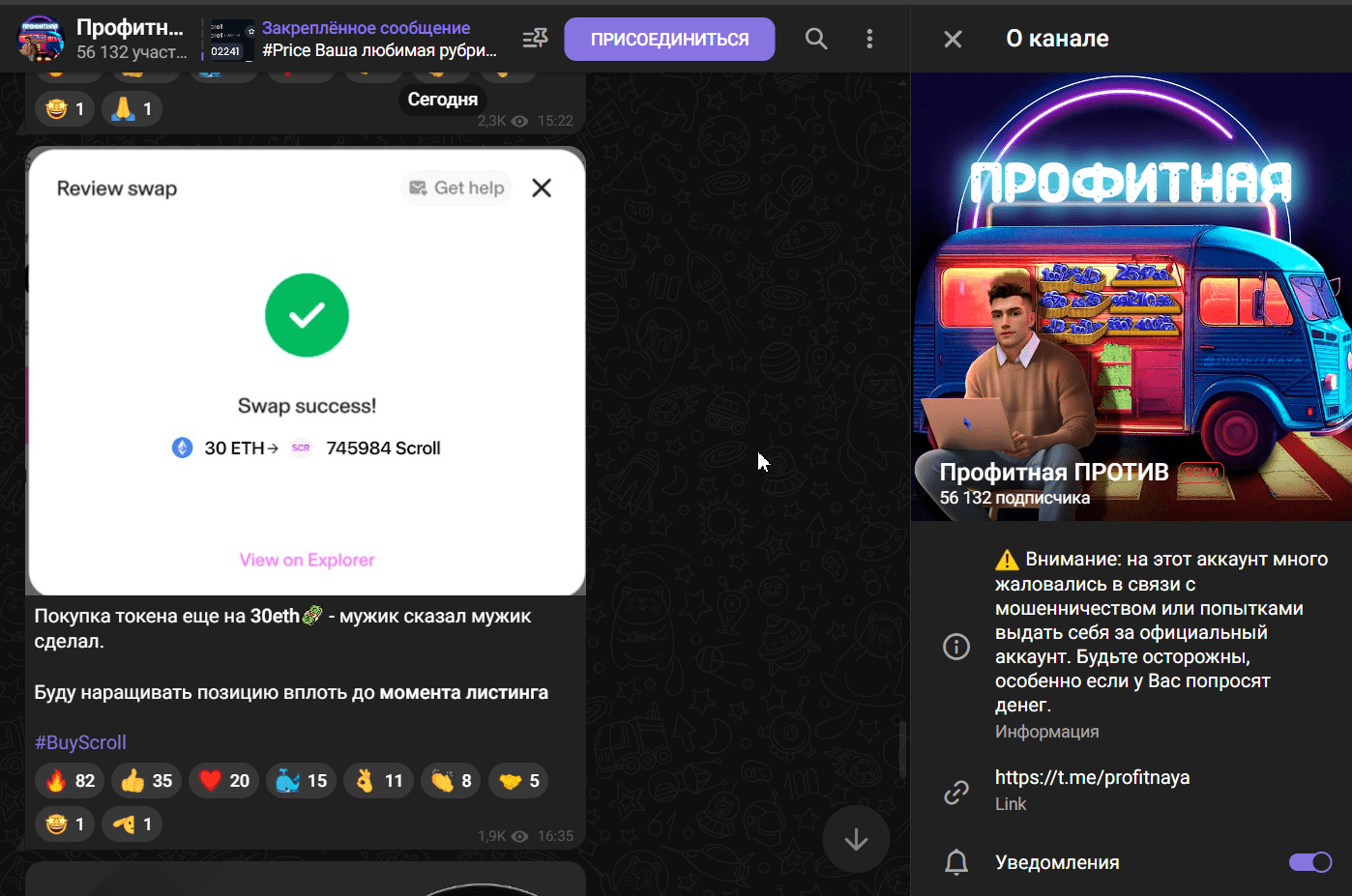The image size is (1352, 896).
Task: Add the thumbs up reaction with 35
Action: [x=146, y=780]
